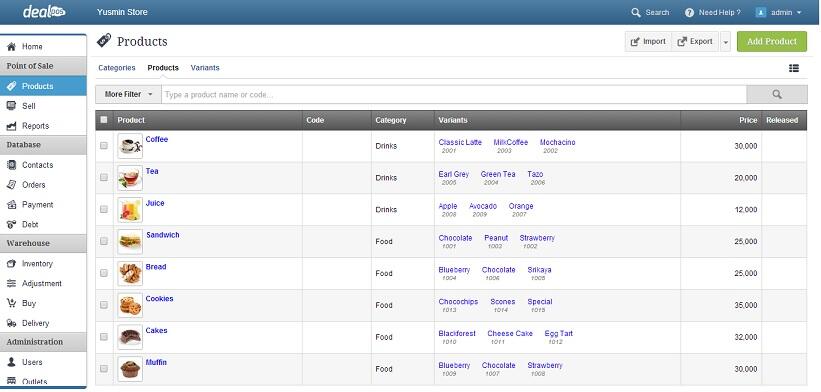Click the Yusmin Store name in header
The height and width of the screenshot is (392, 821).
[x=122, y=12]
